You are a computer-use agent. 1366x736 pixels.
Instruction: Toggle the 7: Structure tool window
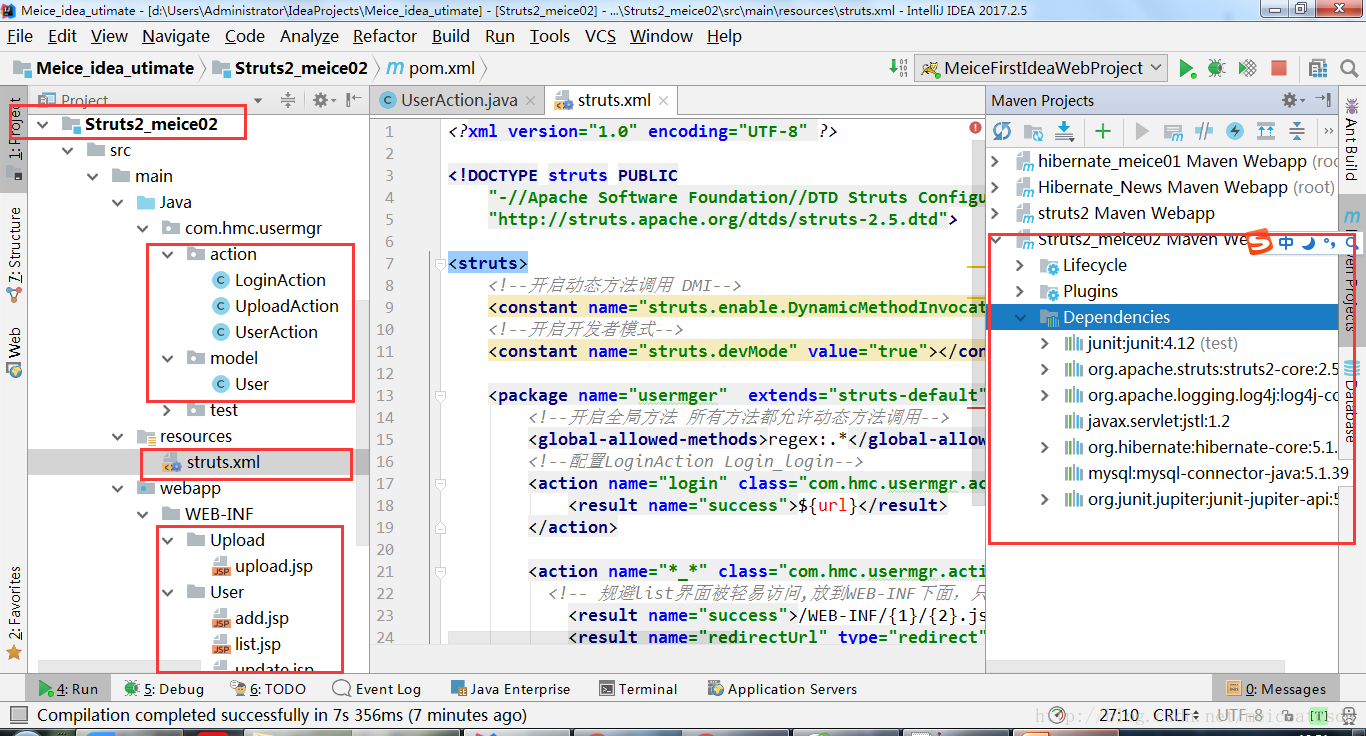14,254
